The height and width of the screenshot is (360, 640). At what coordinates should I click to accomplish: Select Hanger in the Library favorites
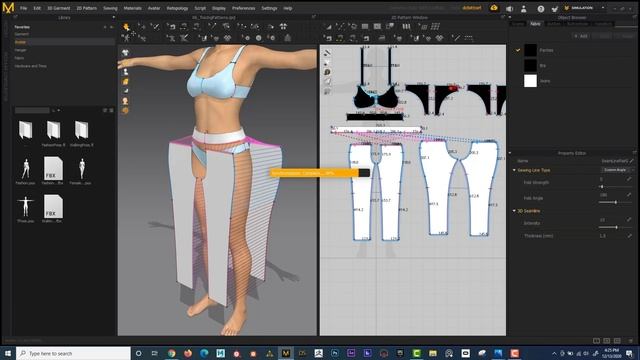tap(20, 50)
